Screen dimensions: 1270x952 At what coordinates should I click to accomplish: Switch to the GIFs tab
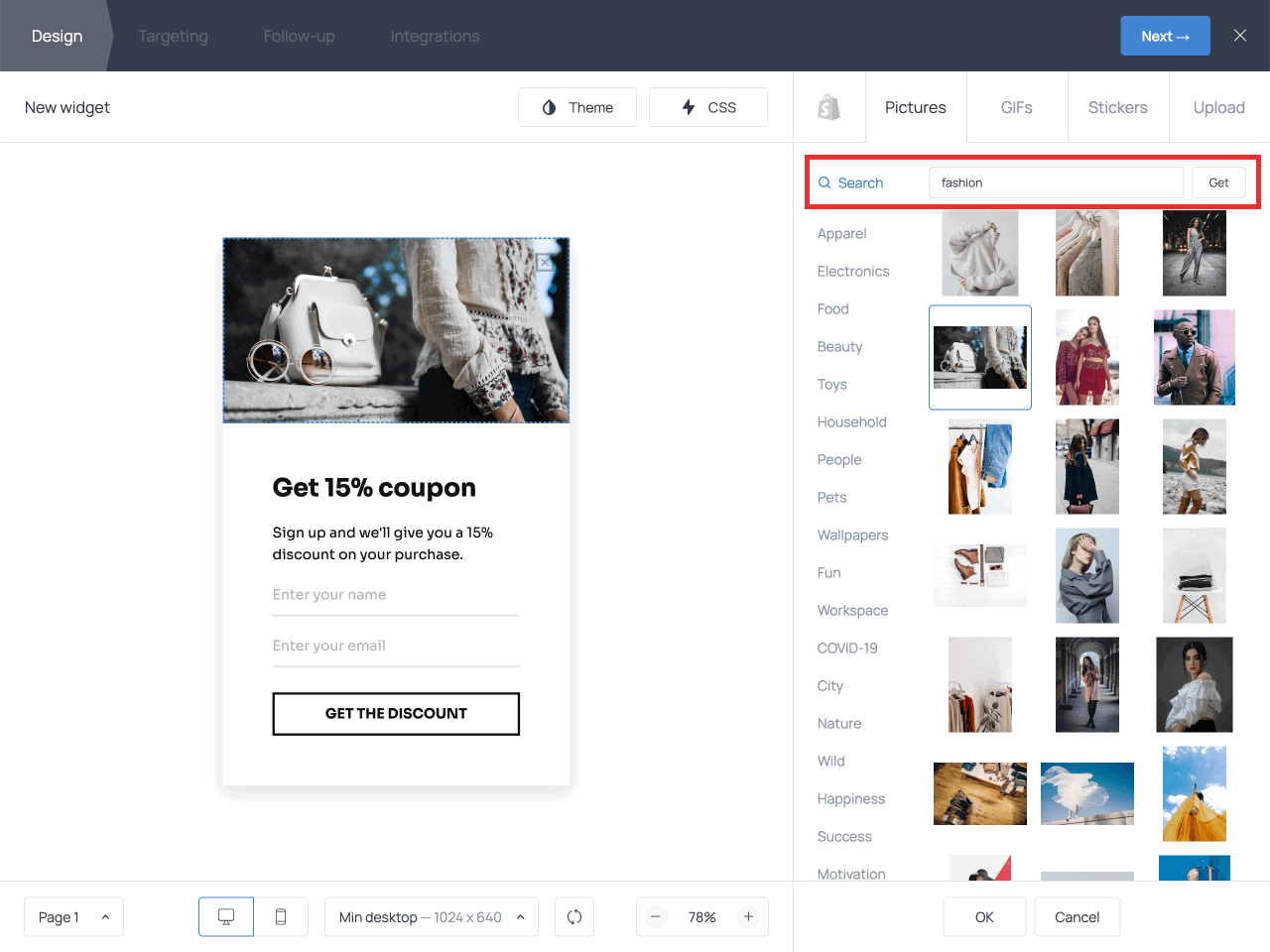1016,106
